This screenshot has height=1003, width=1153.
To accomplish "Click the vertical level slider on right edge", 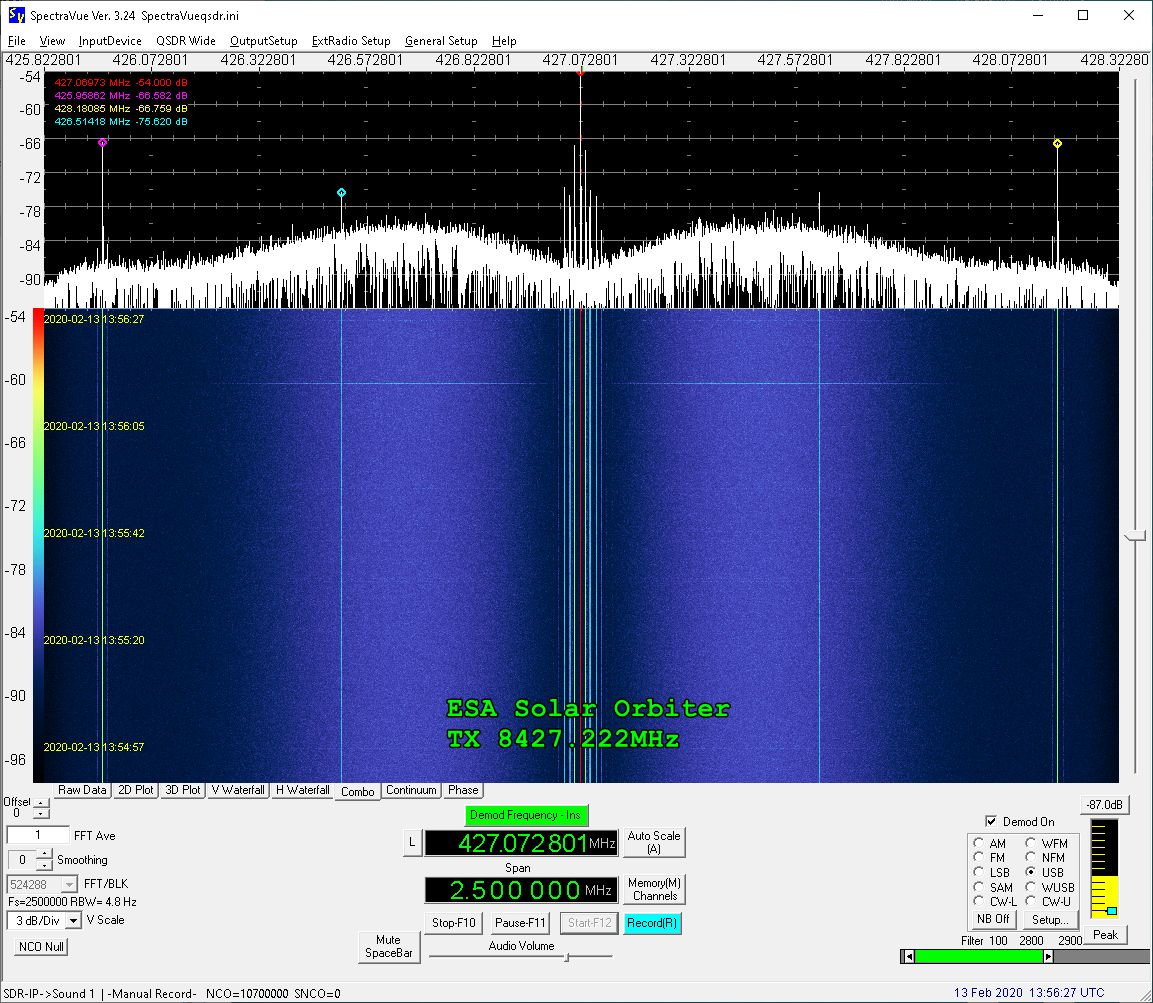I will [1135, 536].
